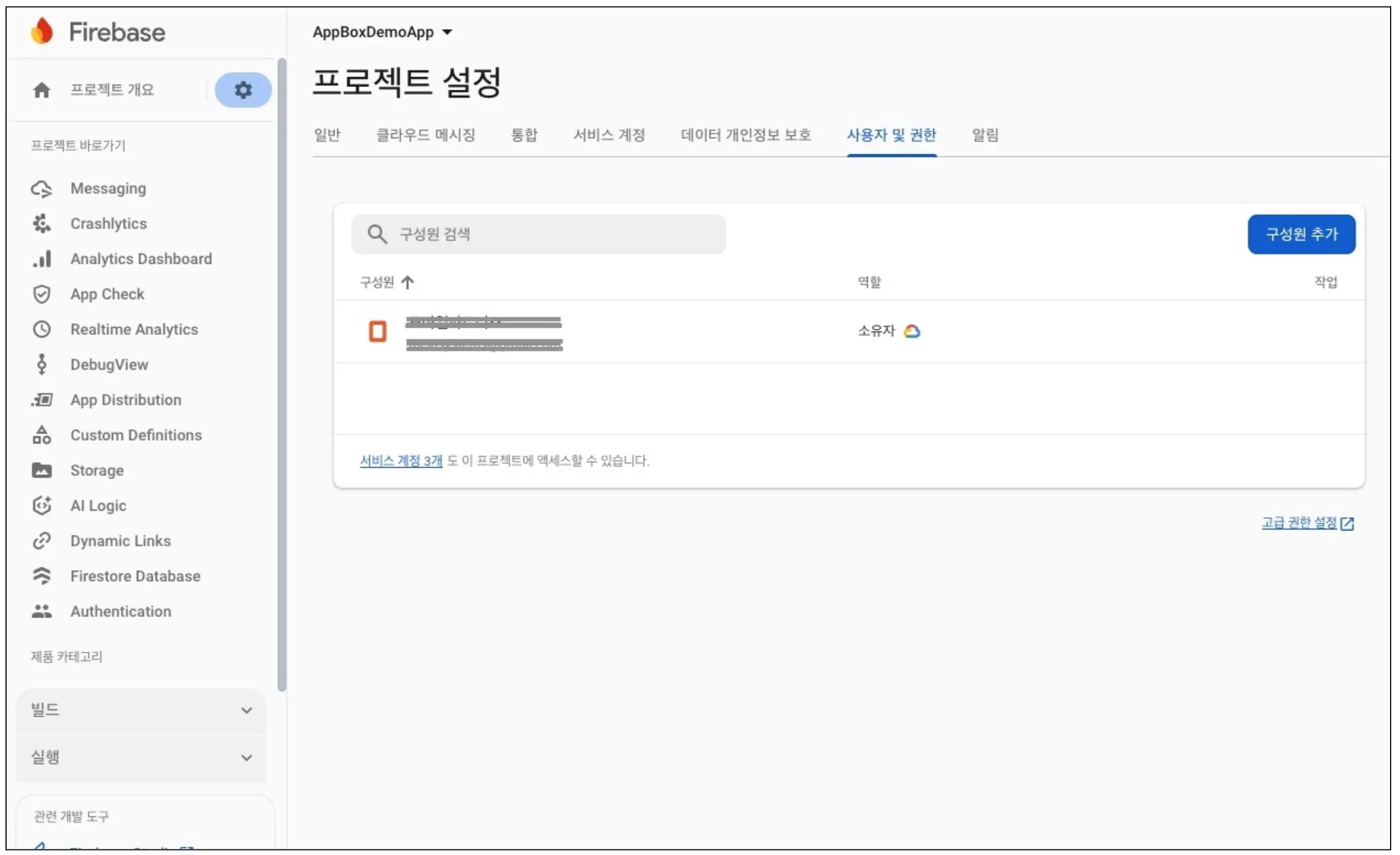Click the Google Cloud icon beside 소유자

pos(912,332)
